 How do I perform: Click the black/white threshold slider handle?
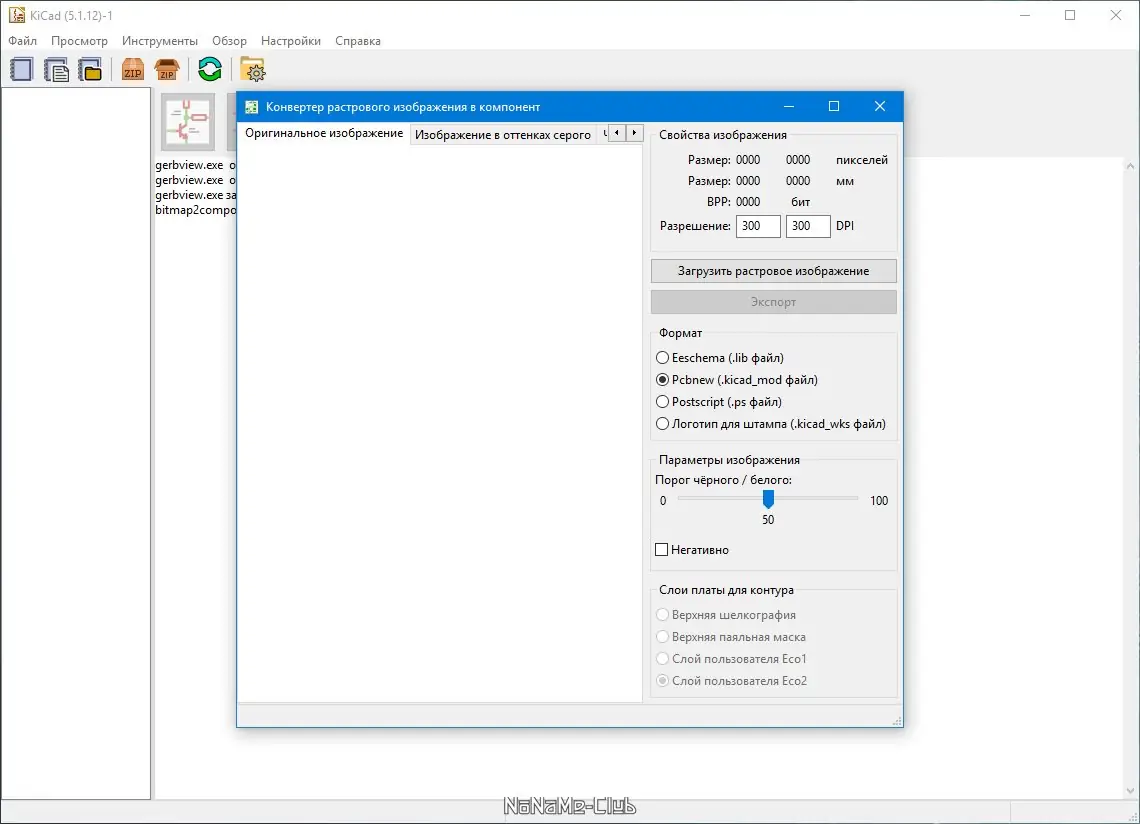(x=768, y=499)
